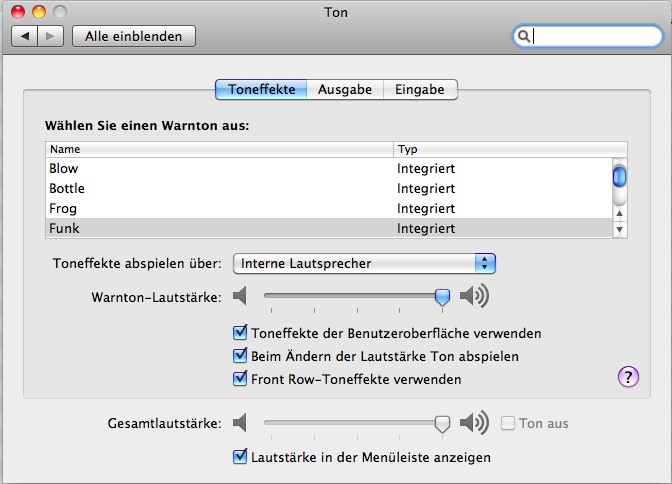This screenshot has height=484, width=672.
Task: Click the forward navigation arrow
Action: pos(51,36)
